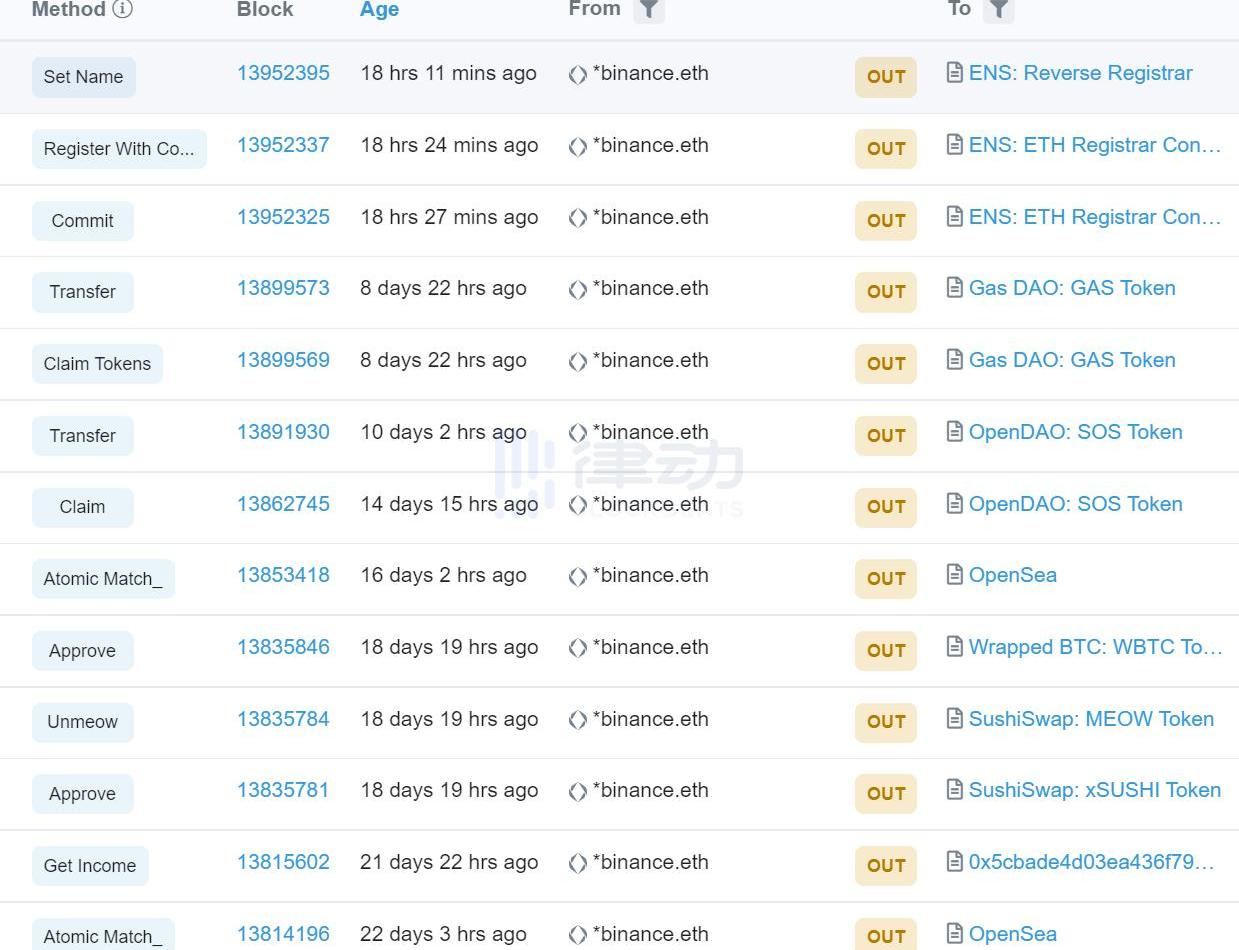The image size is (1239, 950).
Task: Open the SushiSwap: xSUSHI Token contract link
Action: point(1094,790)
